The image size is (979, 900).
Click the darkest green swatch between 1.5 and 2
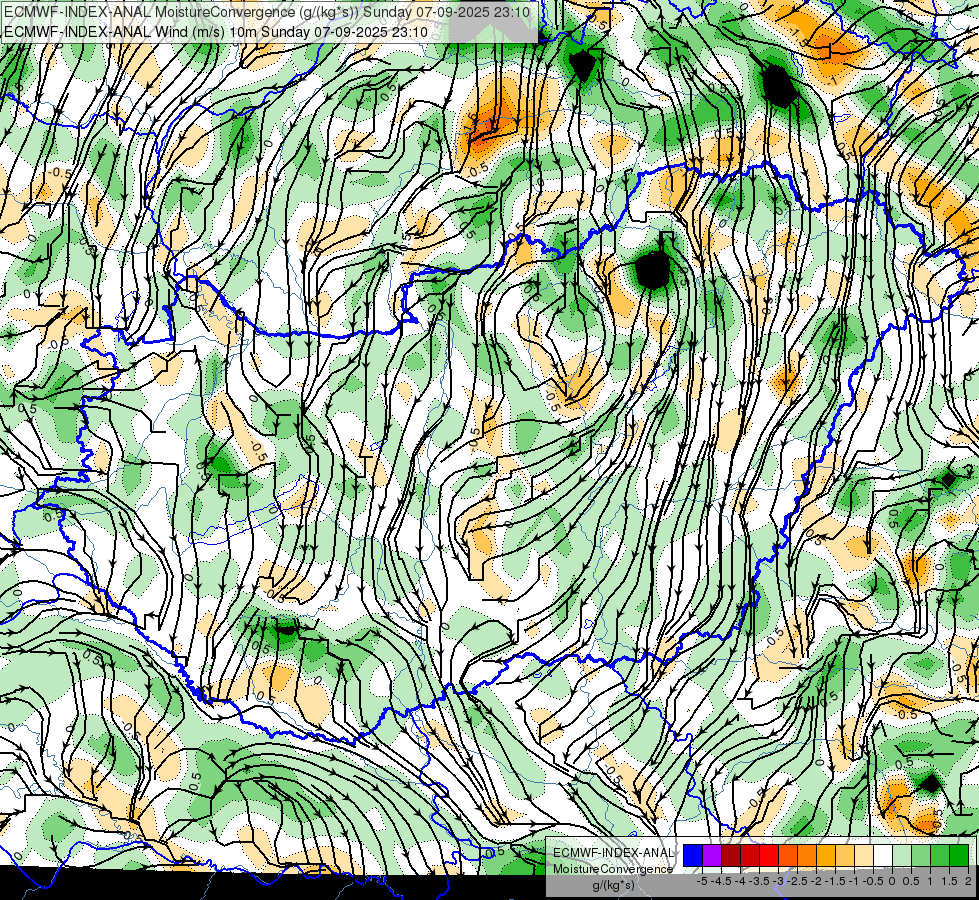pyautogui.click(x=959, y=856)
